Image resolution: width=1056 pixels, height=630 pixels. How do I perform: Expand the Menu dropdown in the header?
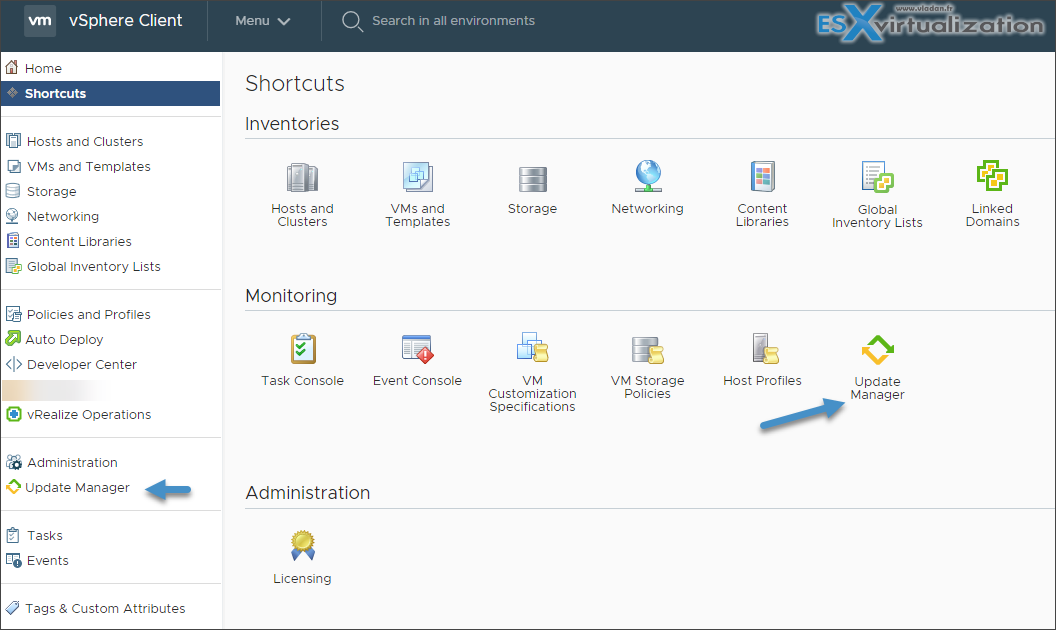pyautogui.click(x=263, y=21)
